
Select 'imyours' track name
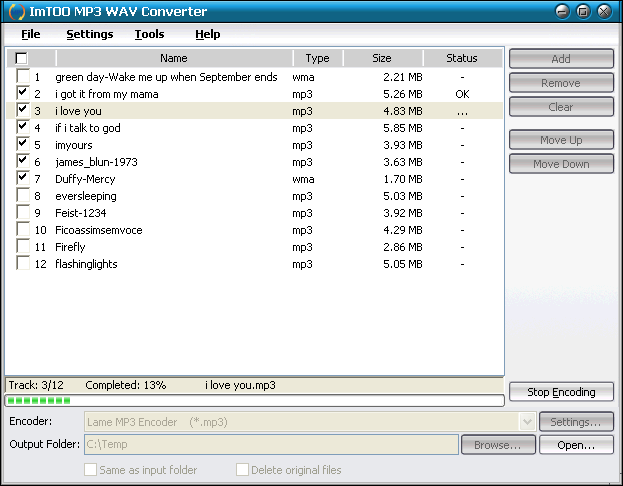(74, 145)
